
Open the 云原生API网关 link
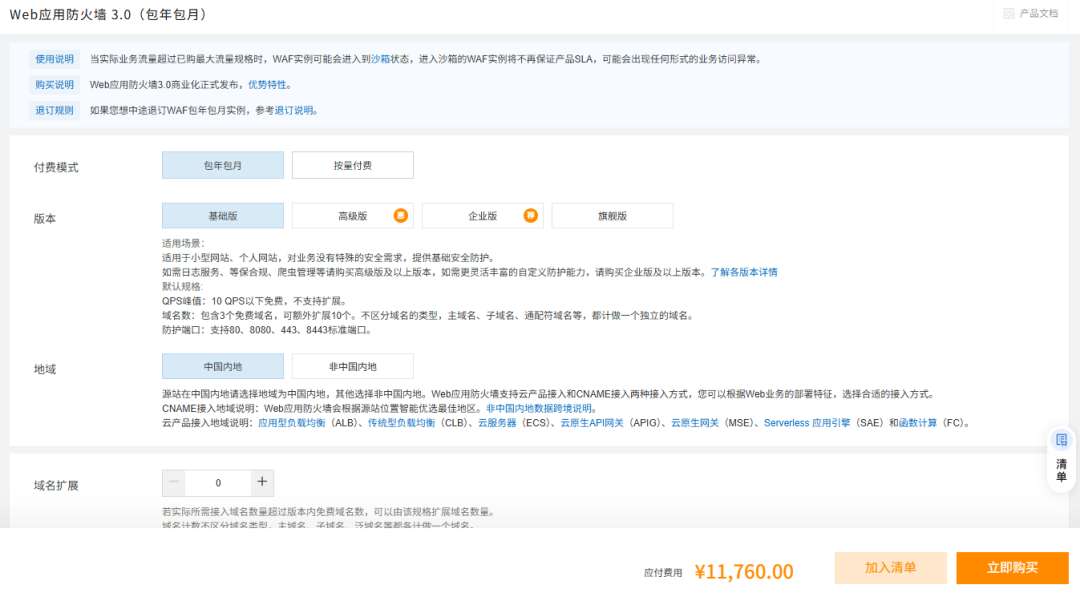click(x=592, y=423)
